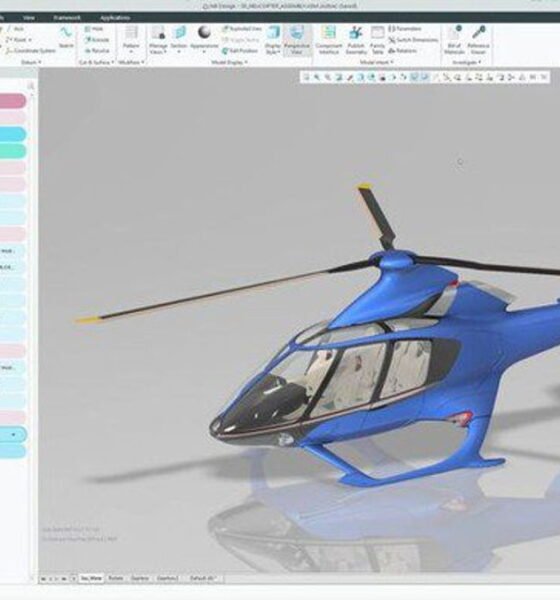Image resolution: width=560 pixels, height=600 pixels.
Task: Open the Reference Viewer
Action: point(478,40)
